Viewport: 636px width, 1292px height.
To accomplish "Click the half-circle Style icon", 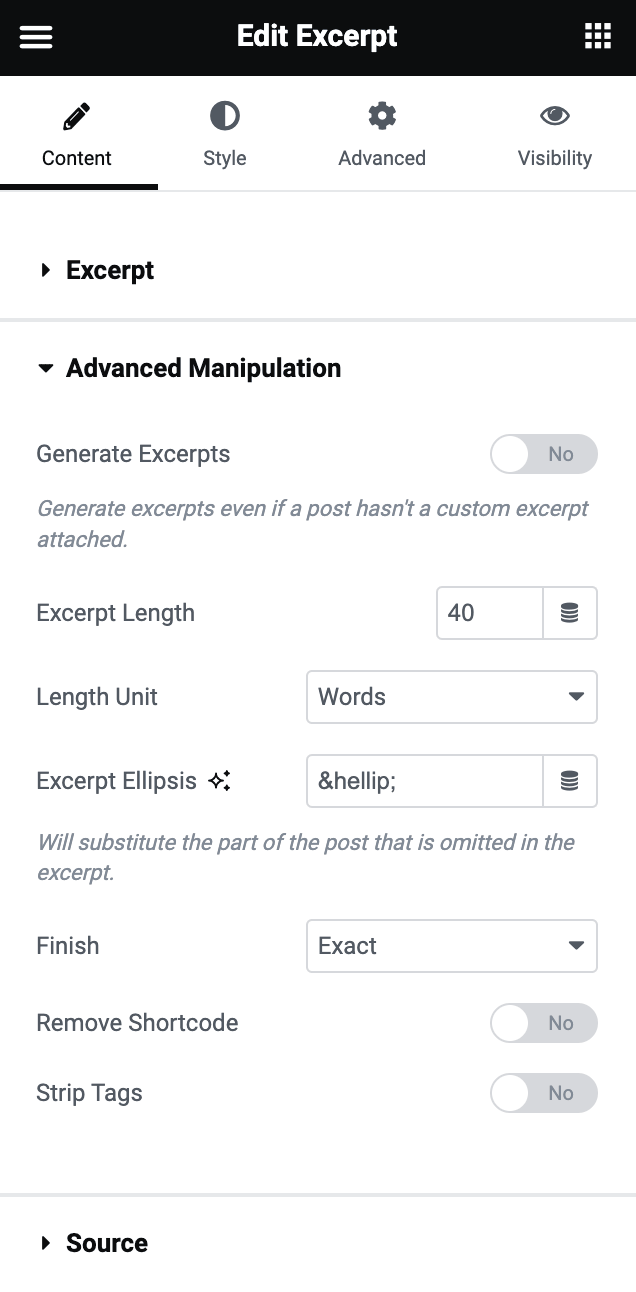I will point(224,117).
